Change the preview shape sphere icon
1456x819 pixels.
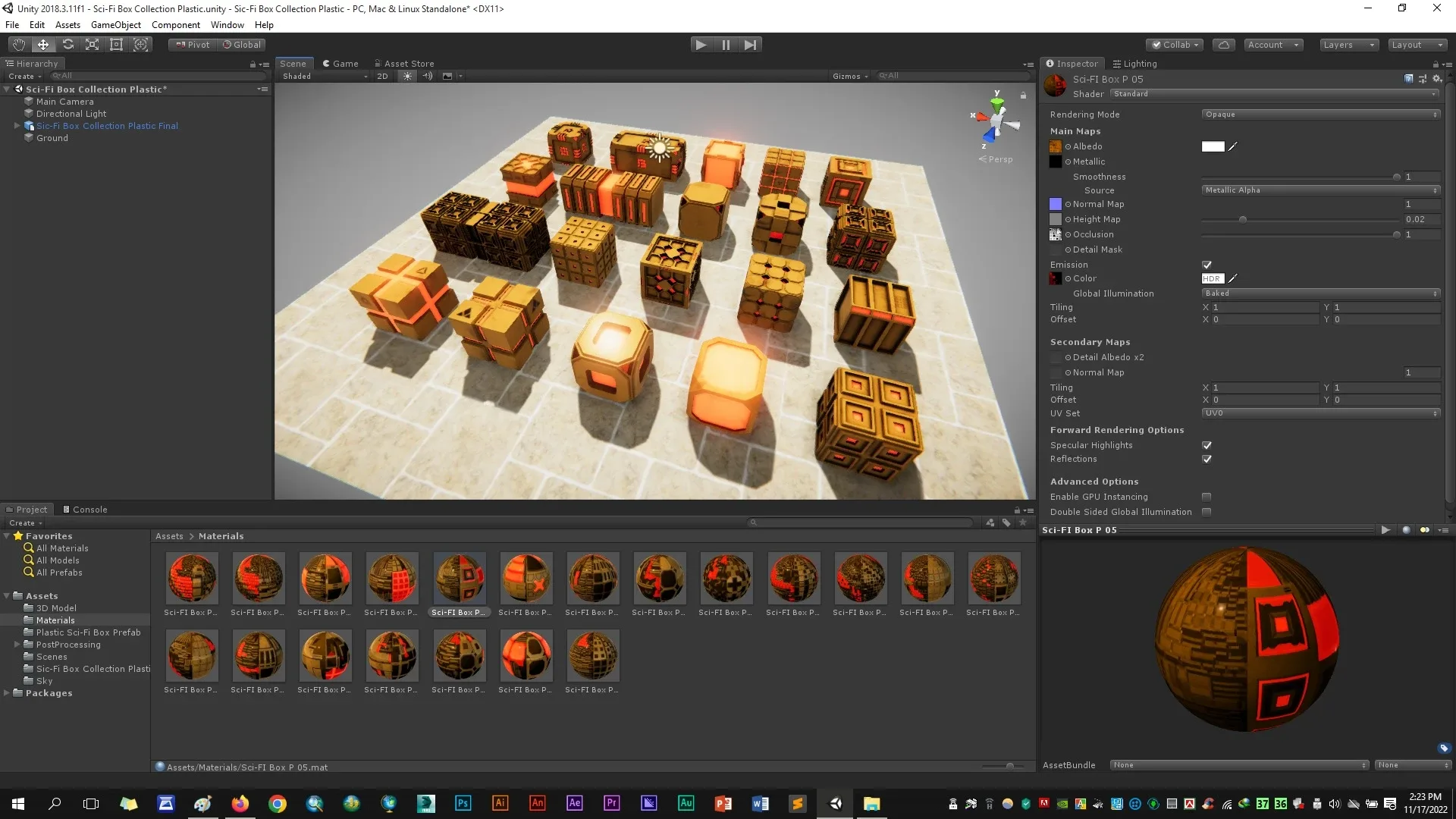(1406, 530)
